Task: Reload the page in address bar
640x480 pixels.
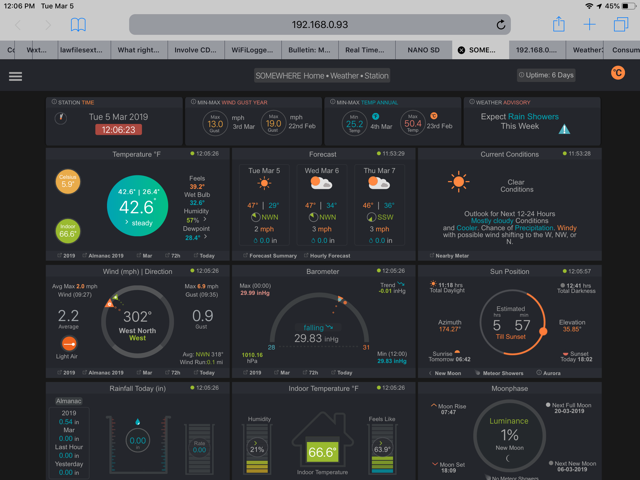Action: (x=501, y=24)
